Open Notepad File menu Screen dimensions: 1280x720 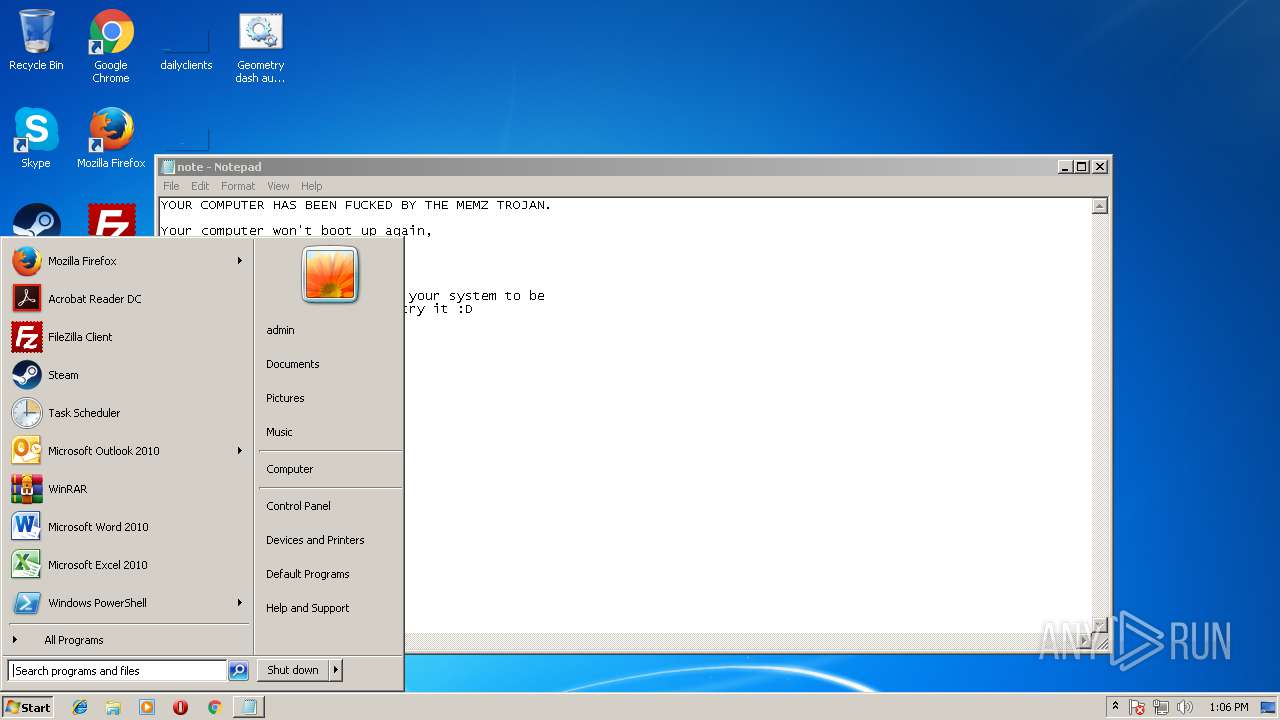click(171, 186)
